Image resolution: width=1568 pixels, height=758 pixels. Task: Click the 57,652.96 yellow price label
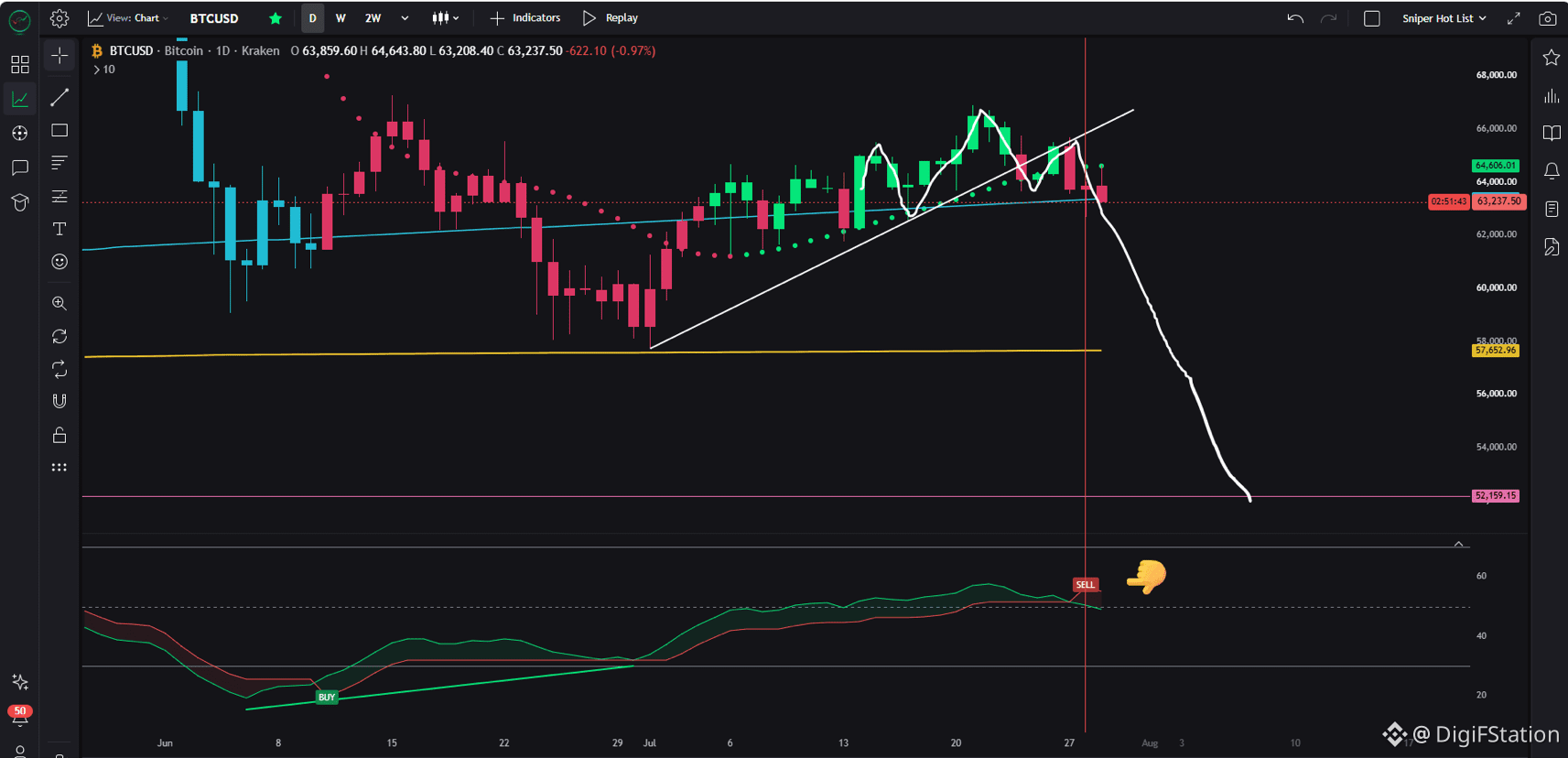tap(1496, 350)
